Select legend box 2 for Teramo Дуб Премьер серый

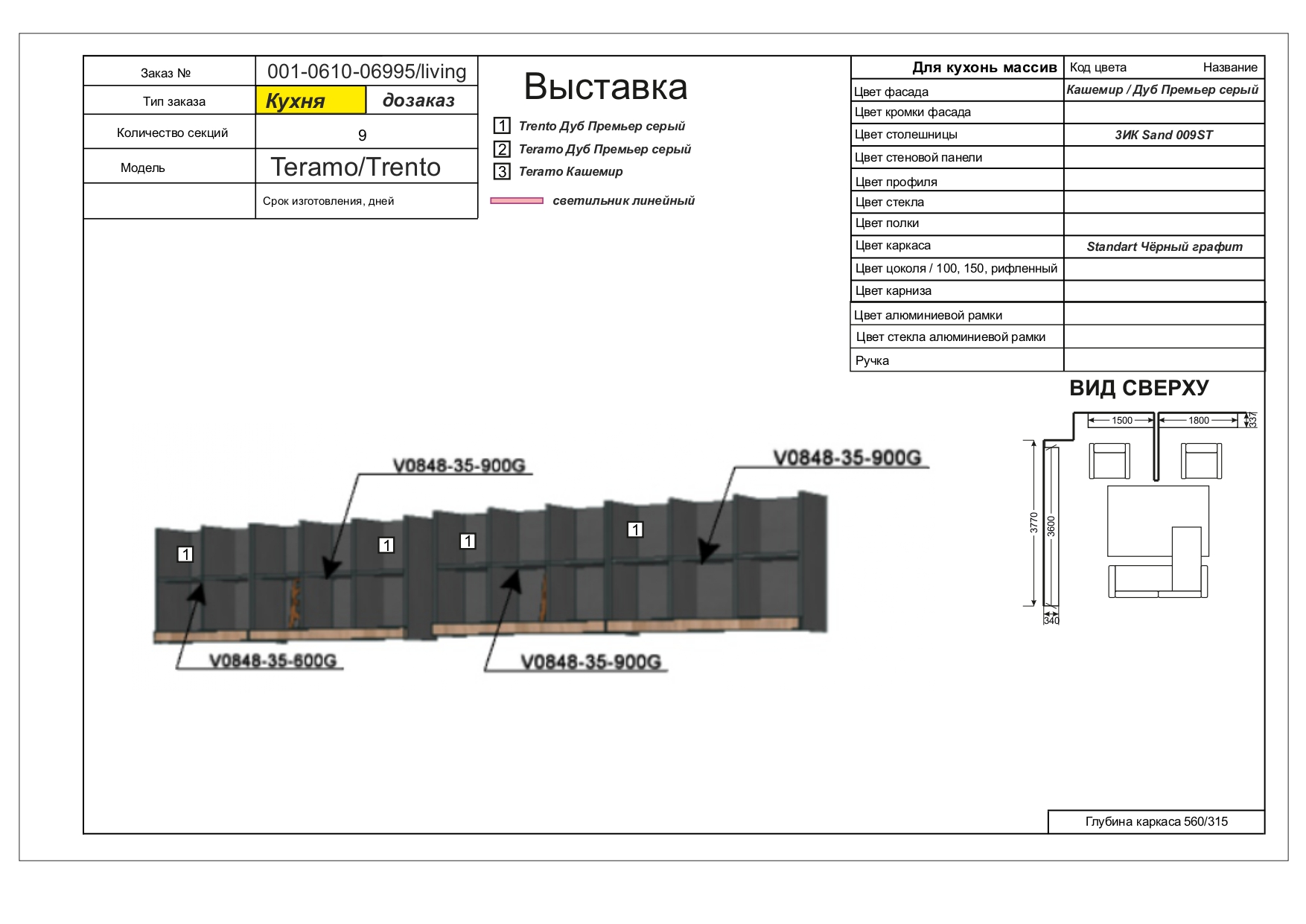point(502,149)
